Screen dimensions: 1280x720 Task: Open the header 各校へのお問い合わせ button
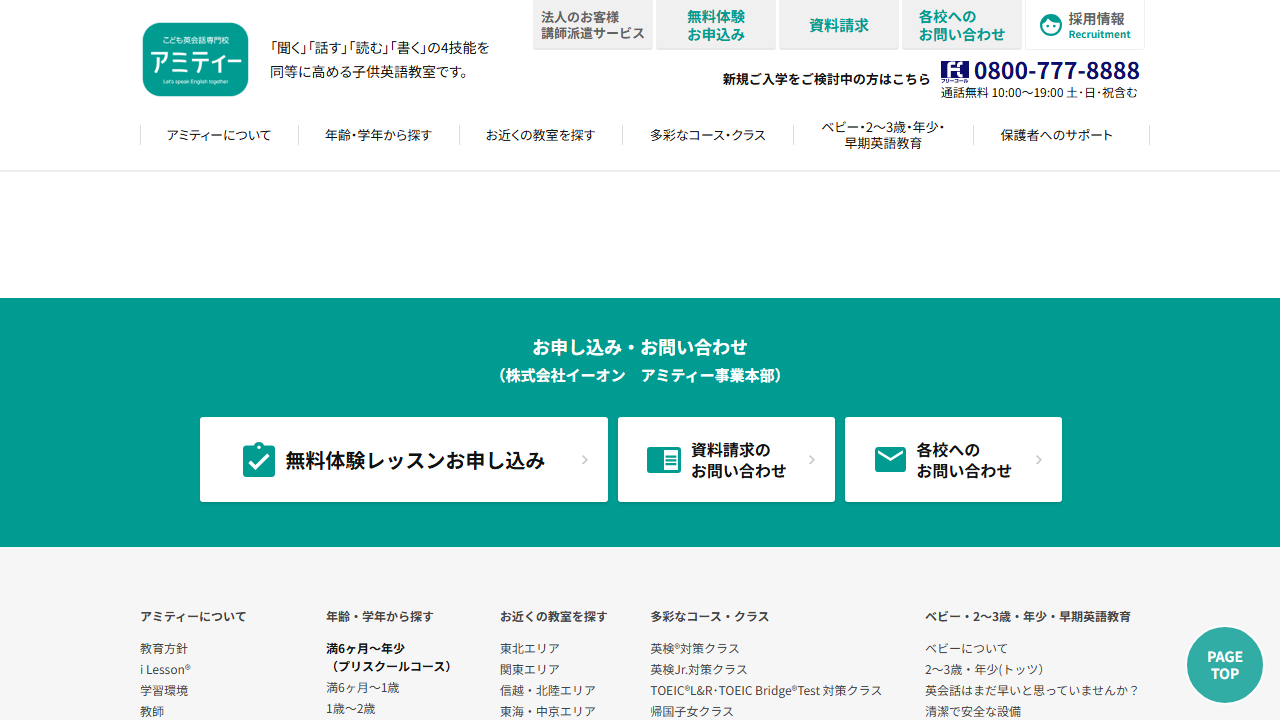(962, 25)
